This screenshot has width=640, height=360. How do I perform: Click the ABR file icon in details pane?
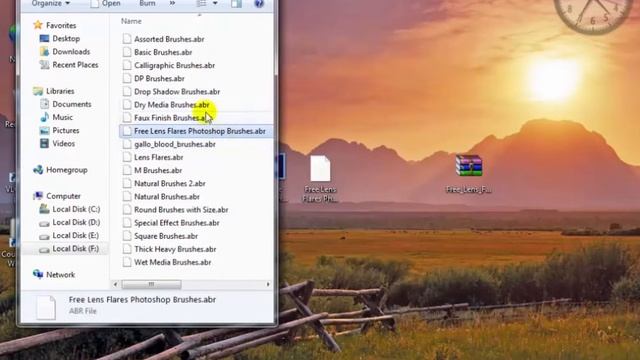(x=46, y=307)
